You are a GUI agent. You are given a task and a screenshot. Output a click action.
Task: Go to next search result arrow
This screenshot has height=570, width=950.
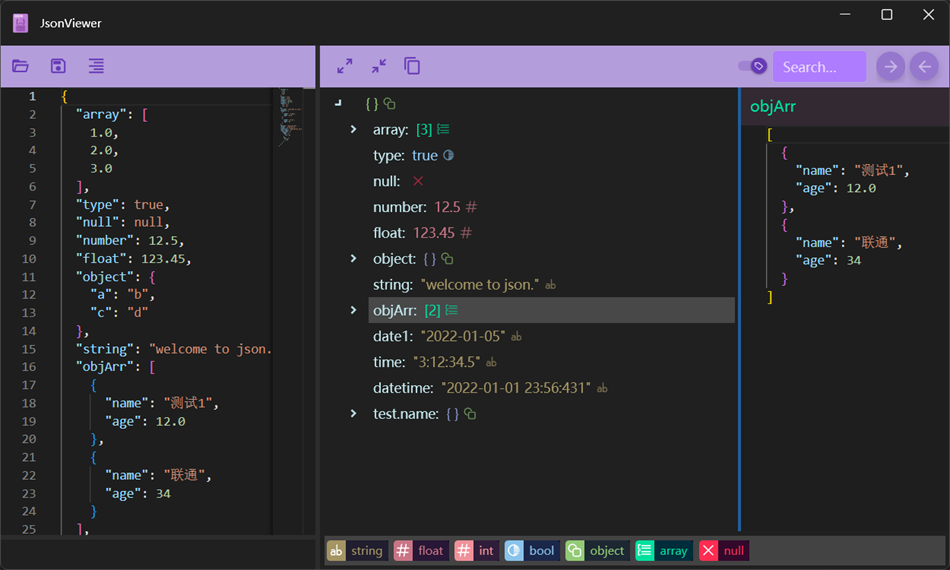click(891, 67)
